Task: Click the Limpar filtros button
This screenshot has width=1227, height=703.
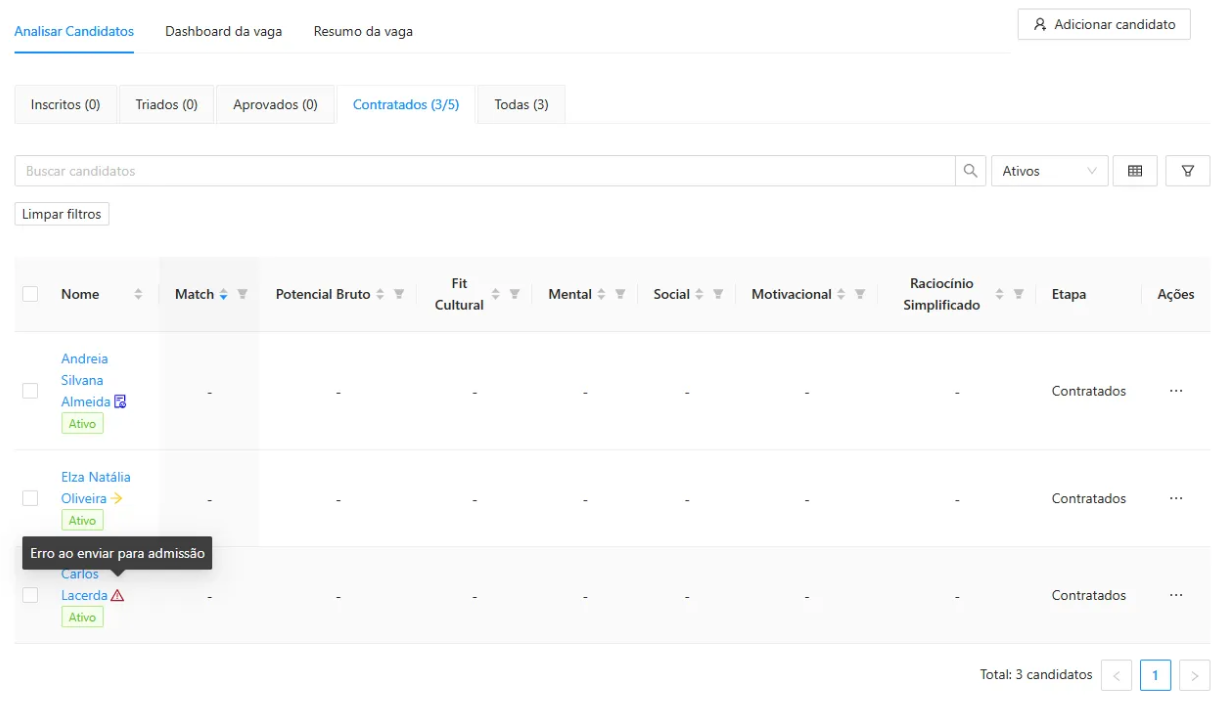Action: point(62,214)
